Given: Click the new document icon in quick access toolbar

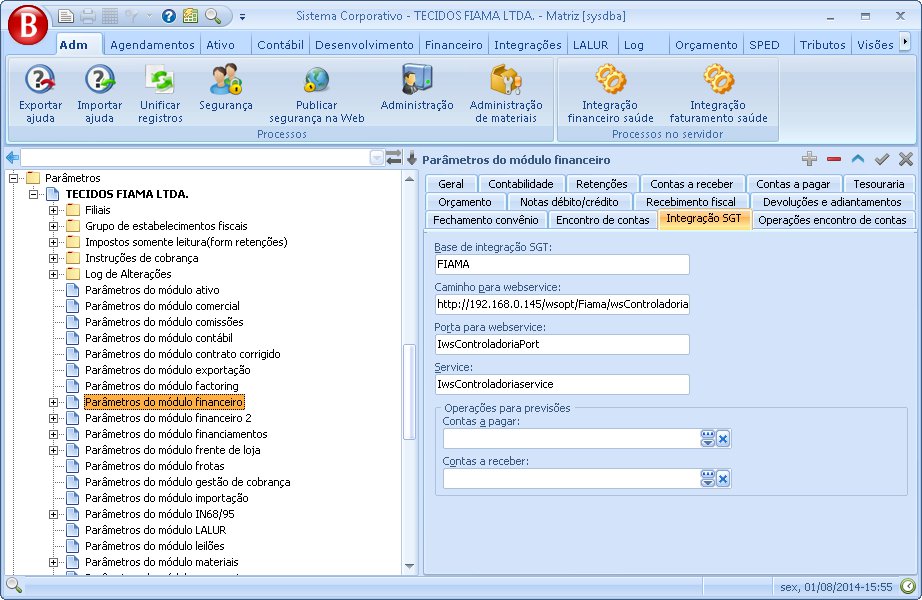Looking at the screenshot, I should [x=65, y=16].
